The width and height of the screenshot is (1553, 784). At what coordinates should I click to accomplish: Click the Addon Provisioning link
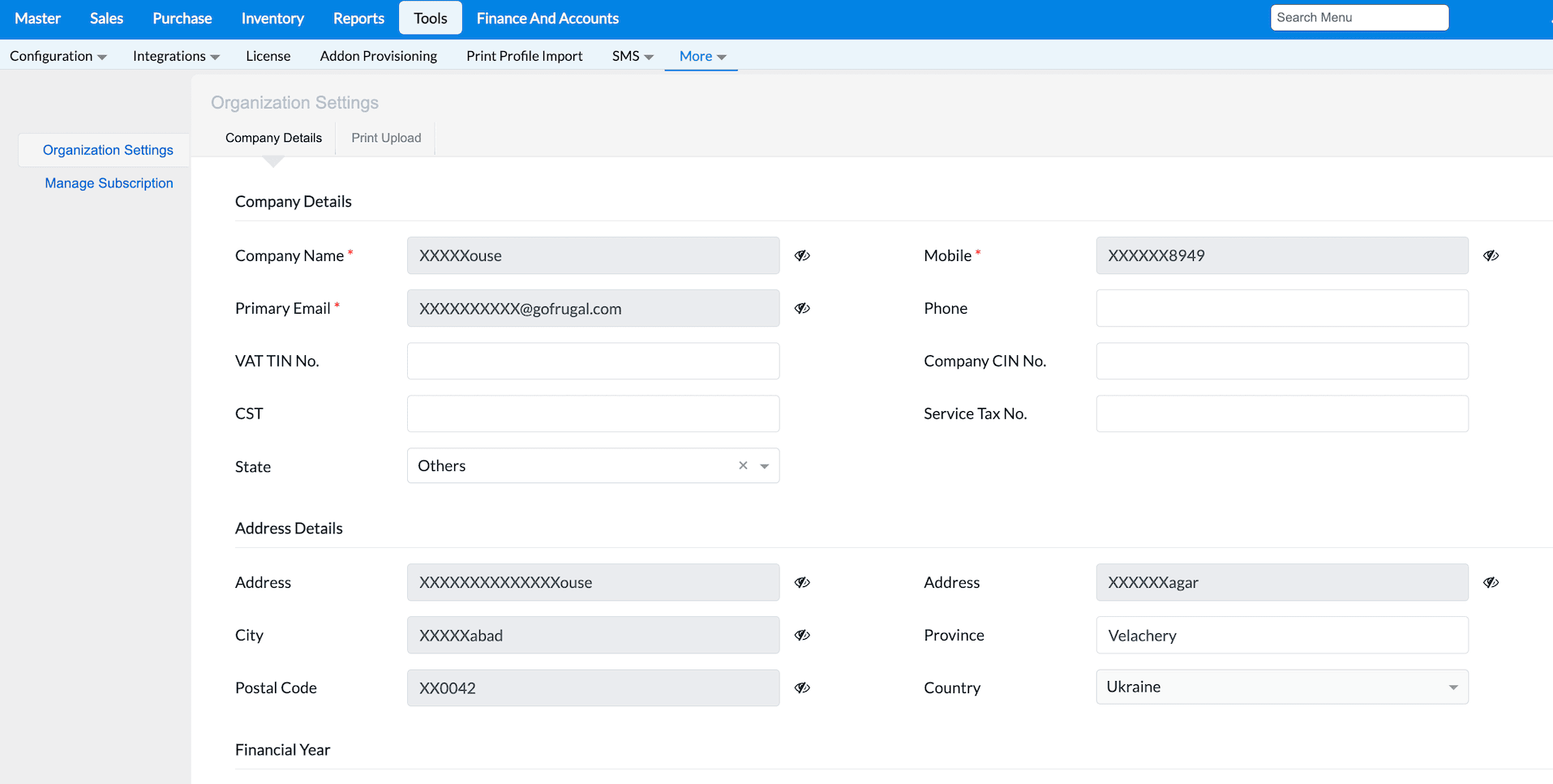(378, 56)
